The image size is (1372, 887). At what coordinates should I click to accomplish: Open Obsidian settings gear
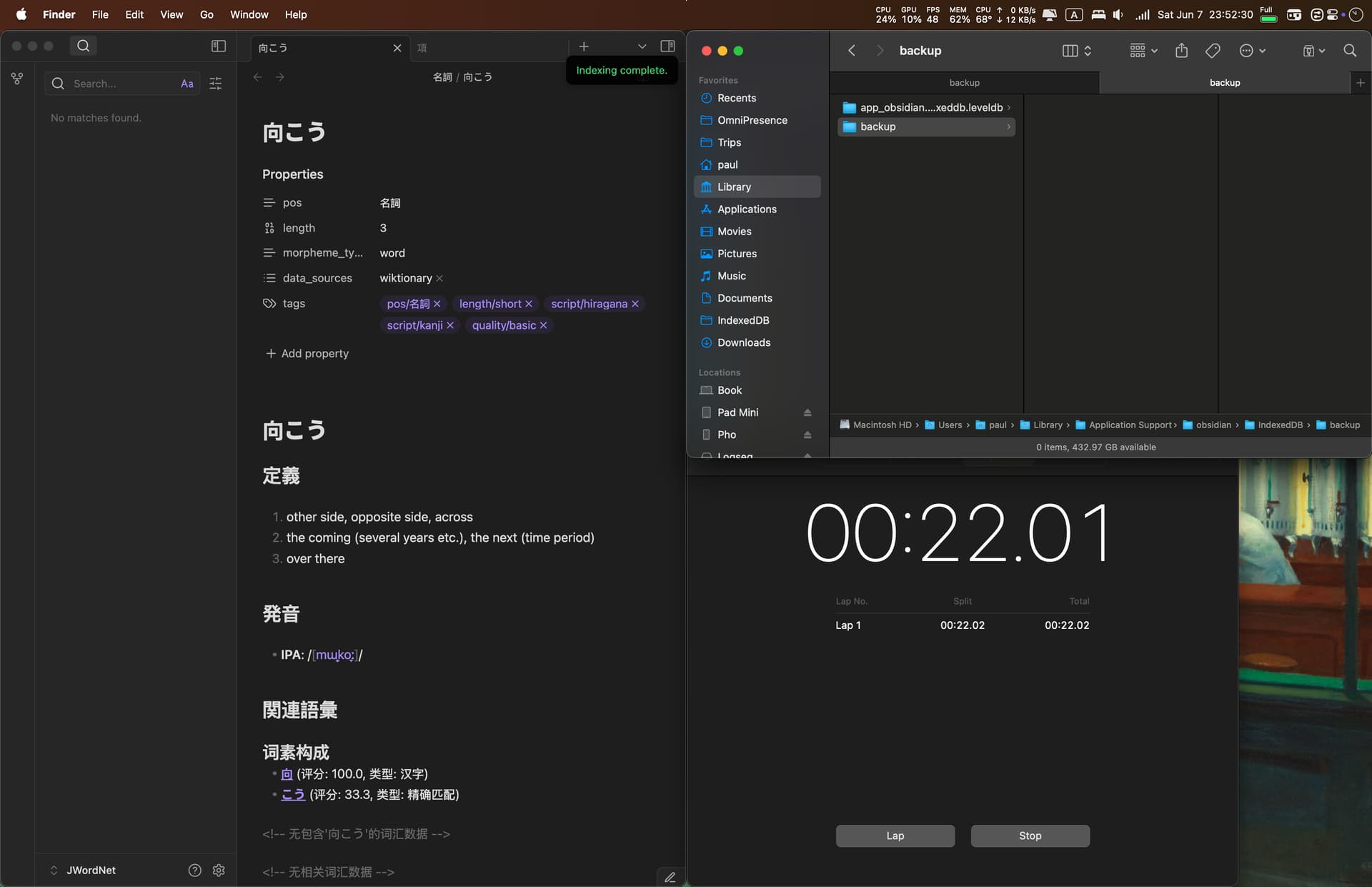pos(219,870)
